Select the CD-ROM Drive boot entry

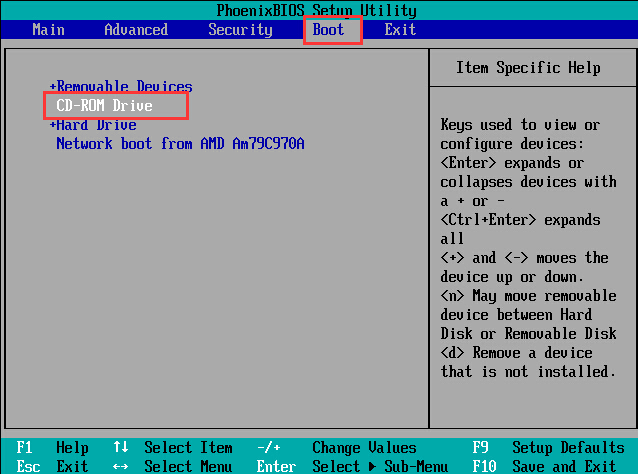click(105, 105)
